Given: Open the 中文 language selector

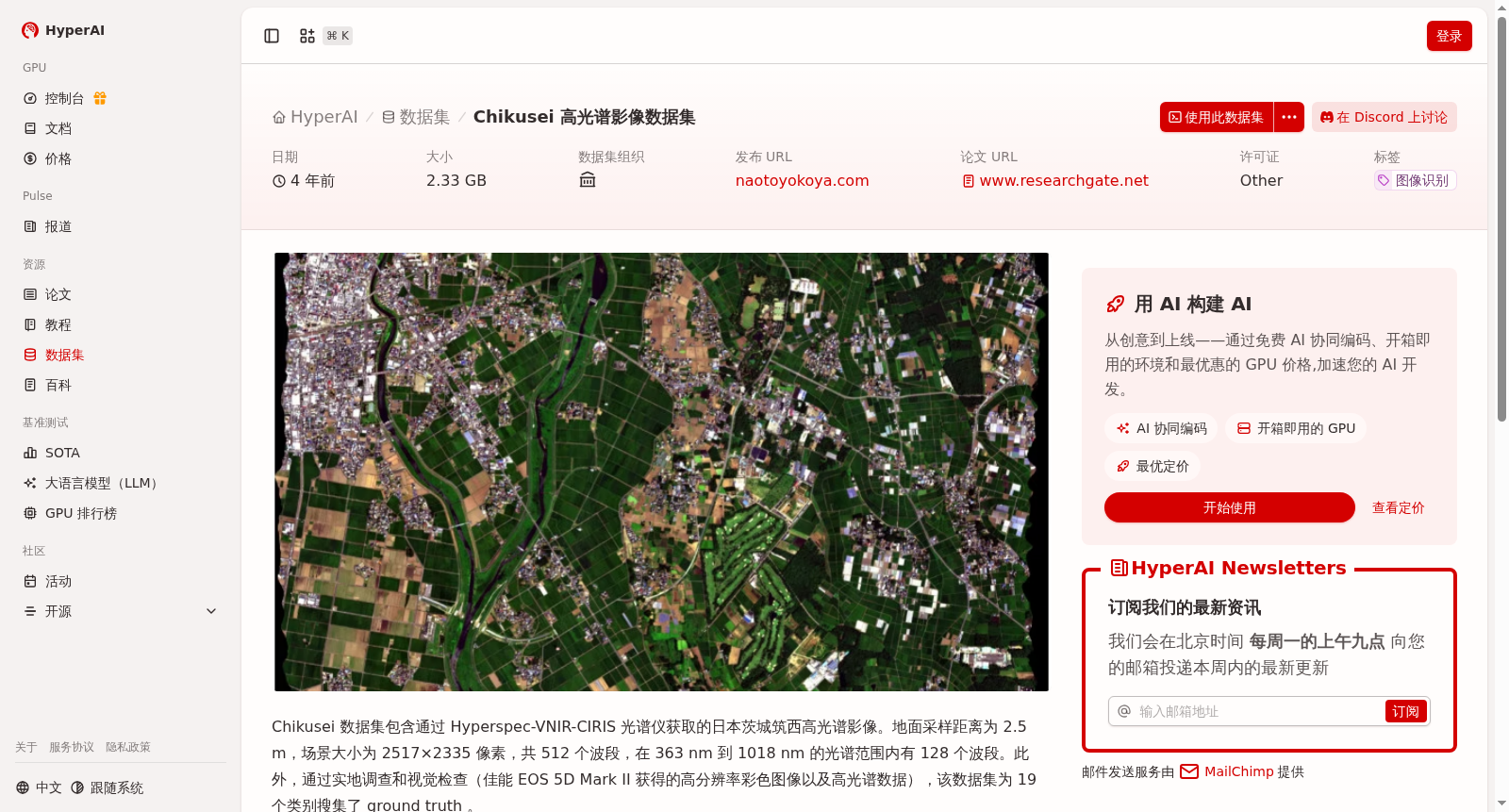Looking at the screenshot, I should pos(40,787).
